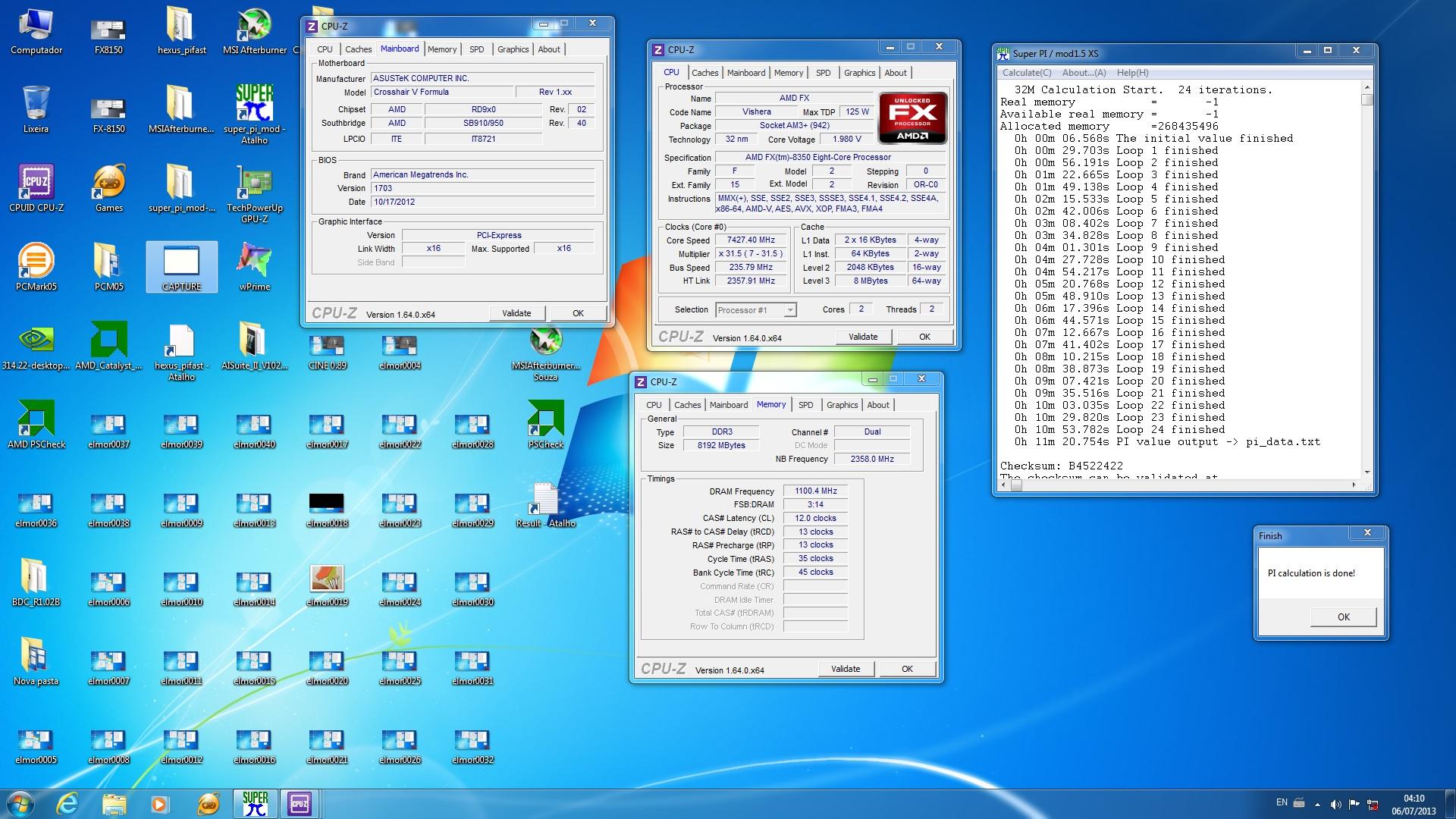Image resolution: width=1456 pixels, height=819 pixels.
Task: Open MSIAfterburner Souza desktop icon
Action: click(546, 354)
